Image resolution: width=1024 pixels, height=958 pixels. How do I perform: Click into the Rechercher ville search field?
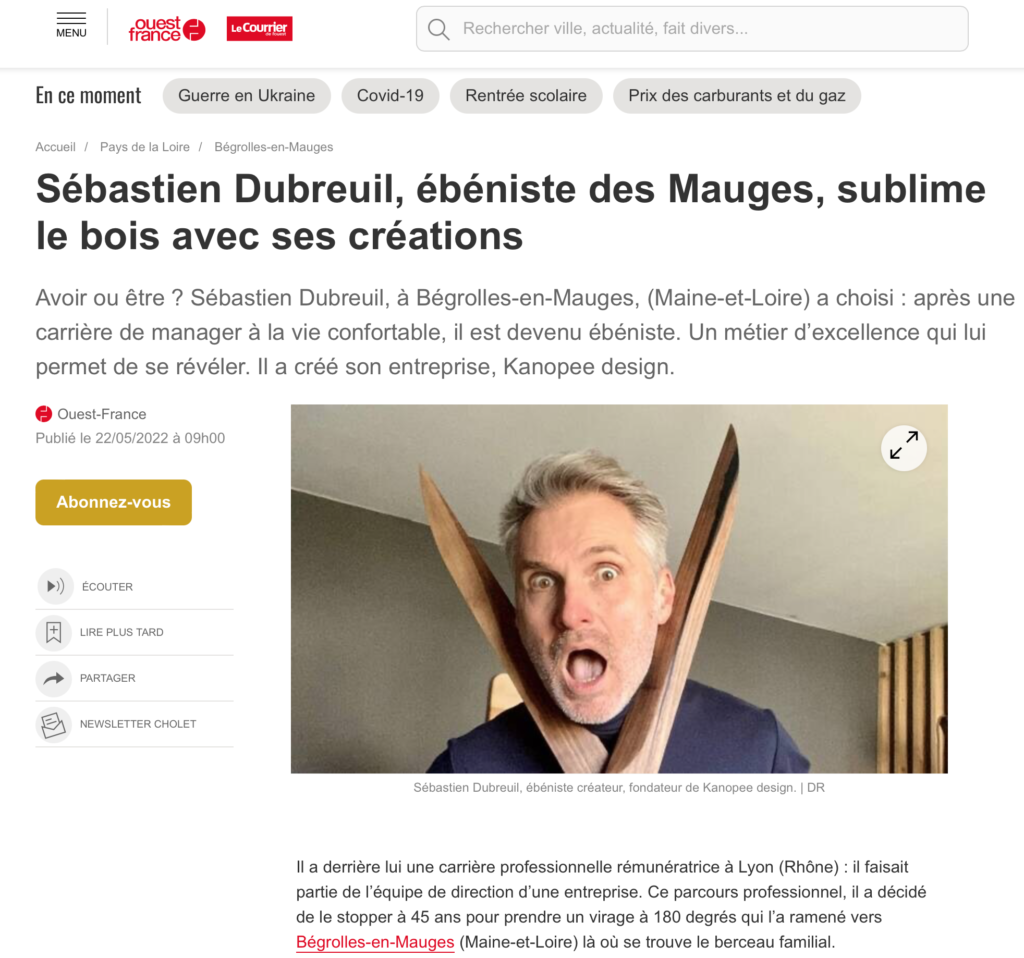(x=692, y=29)
